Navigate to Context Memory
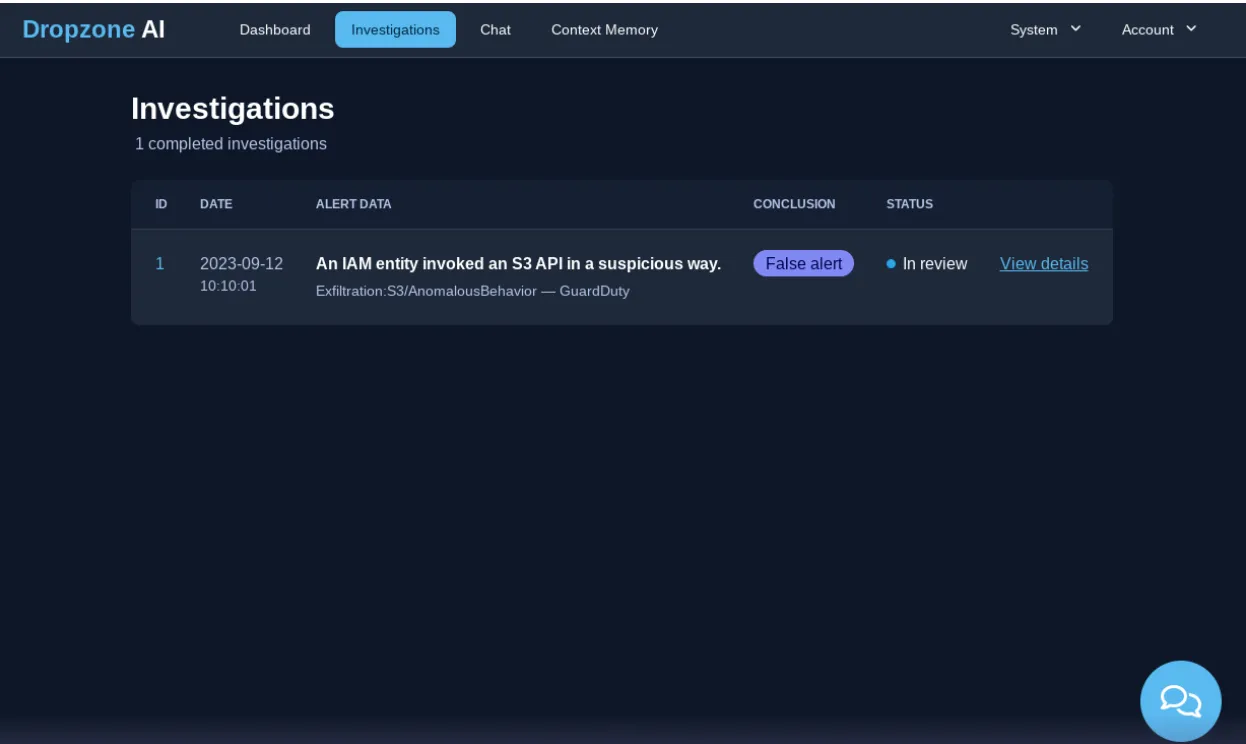Screen dimensions: 1246x744 (x=603, y=29)
